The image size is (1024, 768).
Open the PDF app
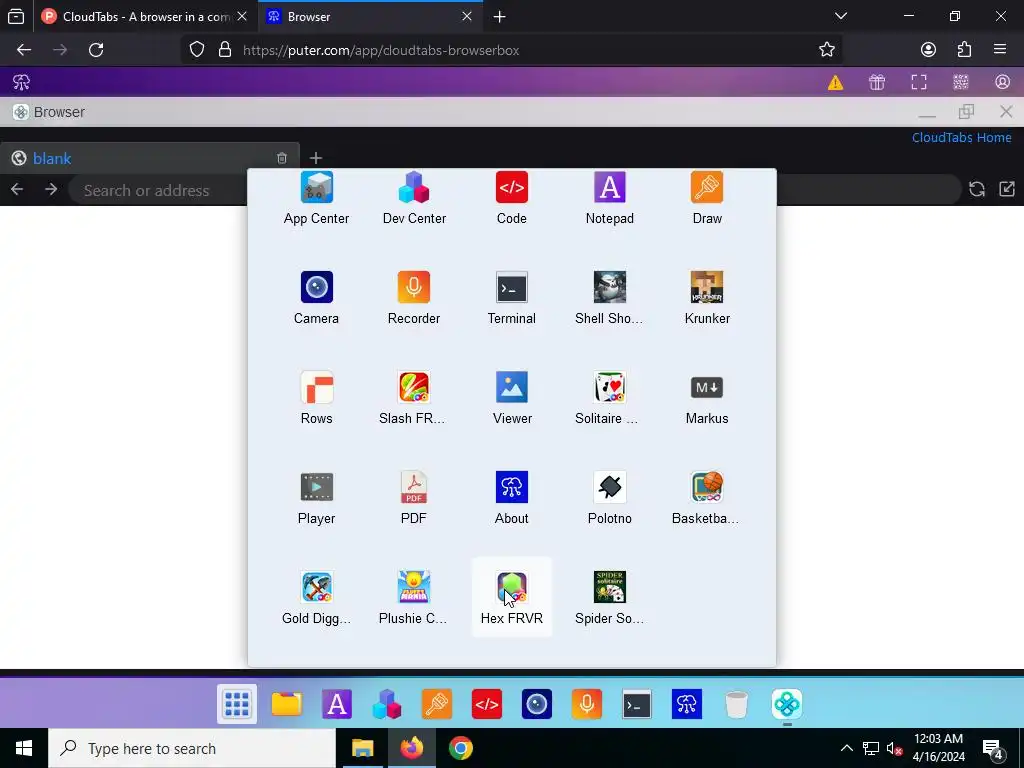414,498
